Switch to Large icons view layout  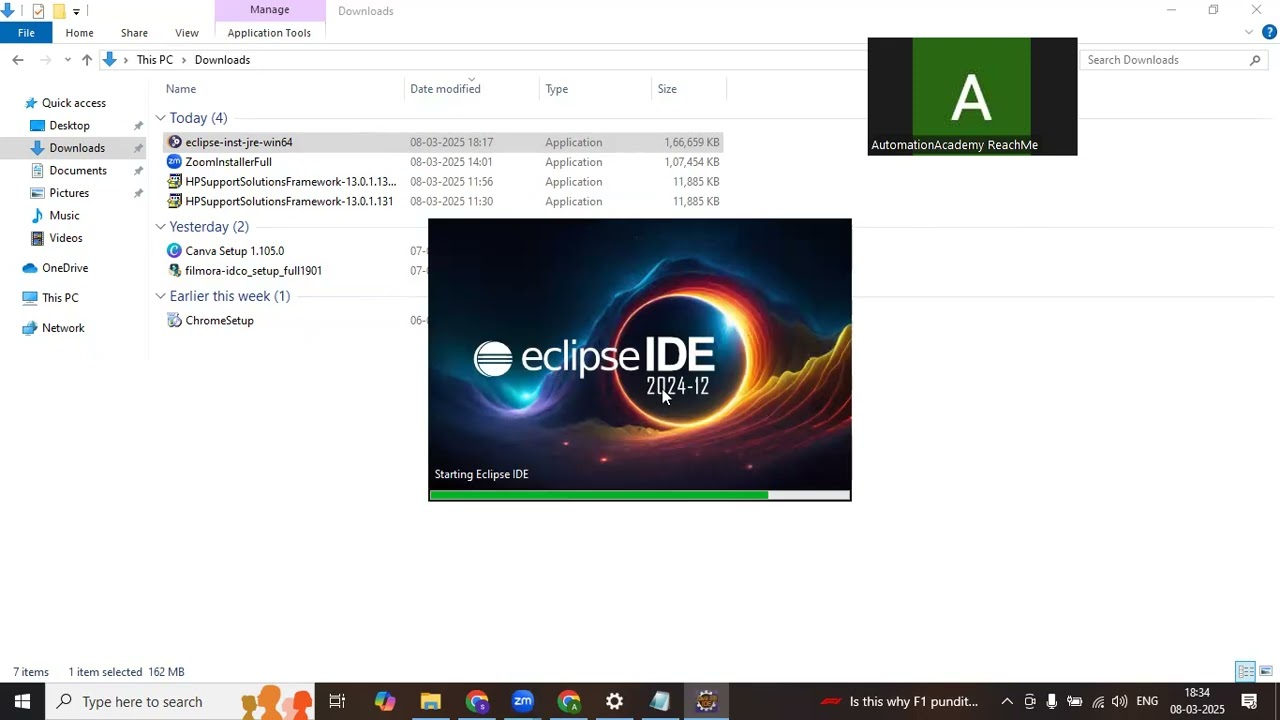click(1266, 671)
